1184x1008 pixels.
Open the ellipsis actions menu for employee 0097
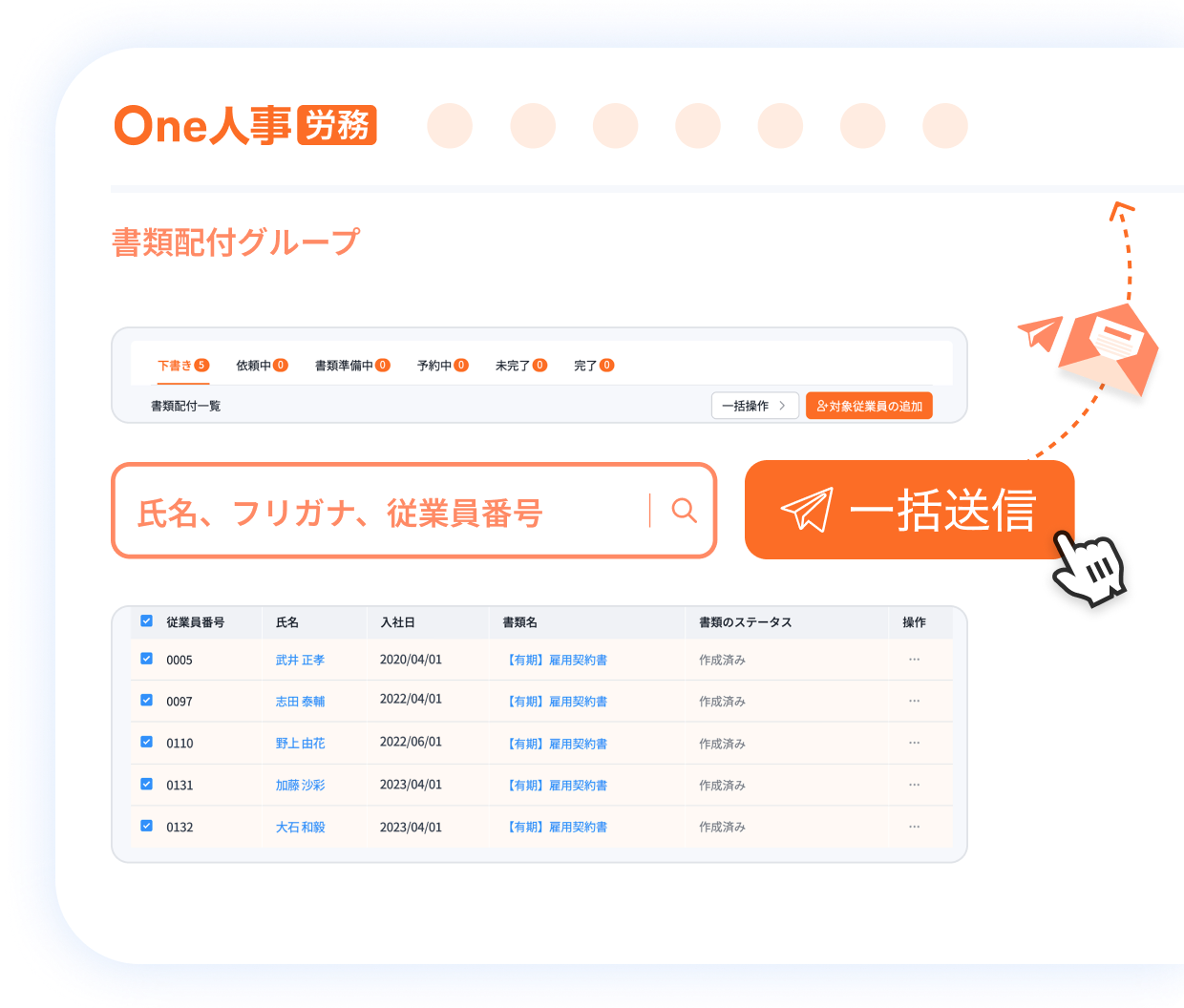pyautogui.click(x=914, y=701)
